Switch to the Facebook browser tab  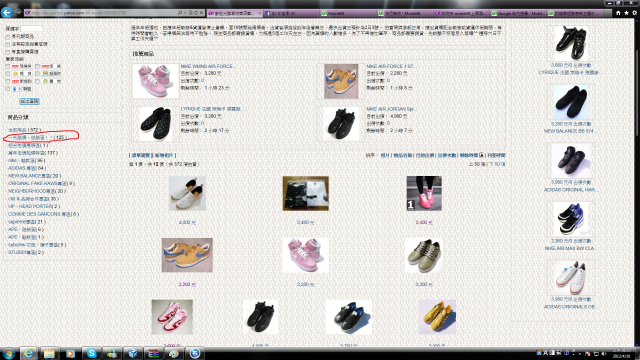coord(291,13)
